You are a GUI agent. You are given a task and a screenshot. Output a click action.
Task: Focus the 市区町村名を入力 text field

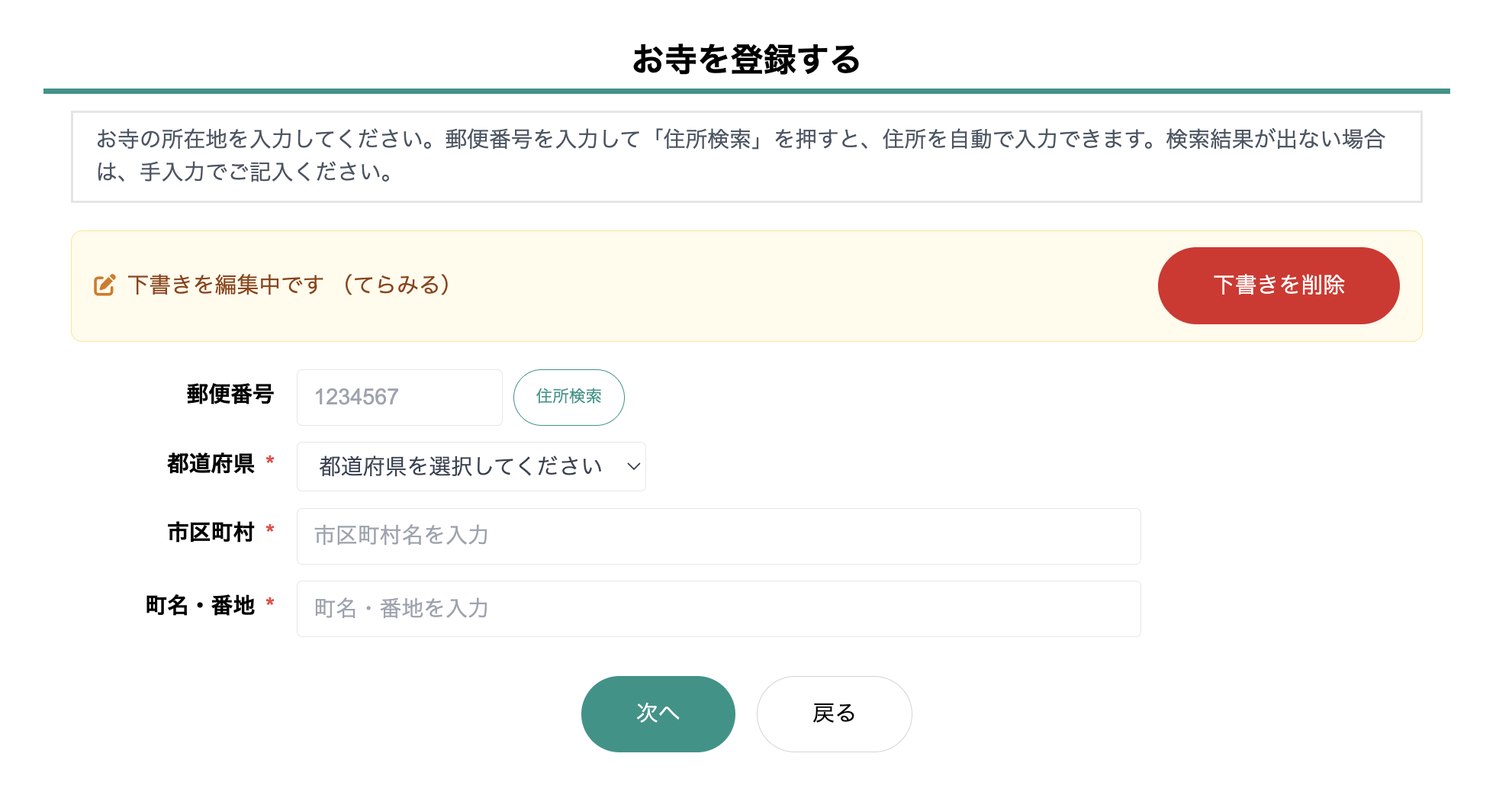point(719,536)
